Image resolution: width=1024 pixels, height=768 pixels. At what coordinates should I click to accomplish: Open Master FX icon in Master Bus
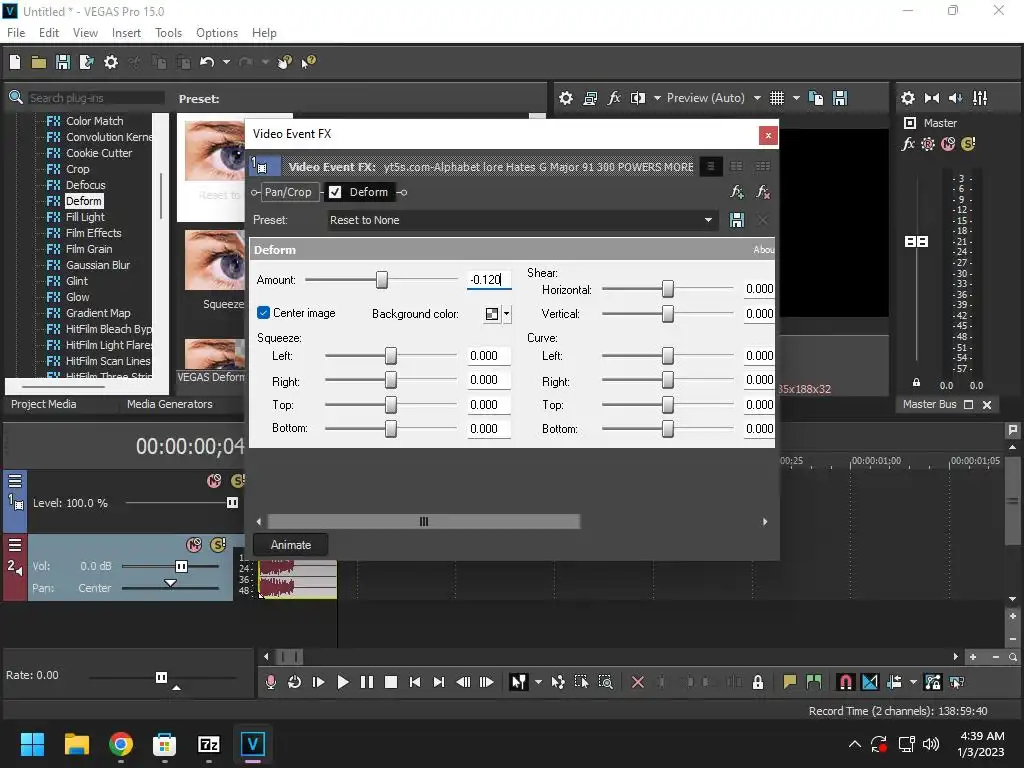(908, 144)
